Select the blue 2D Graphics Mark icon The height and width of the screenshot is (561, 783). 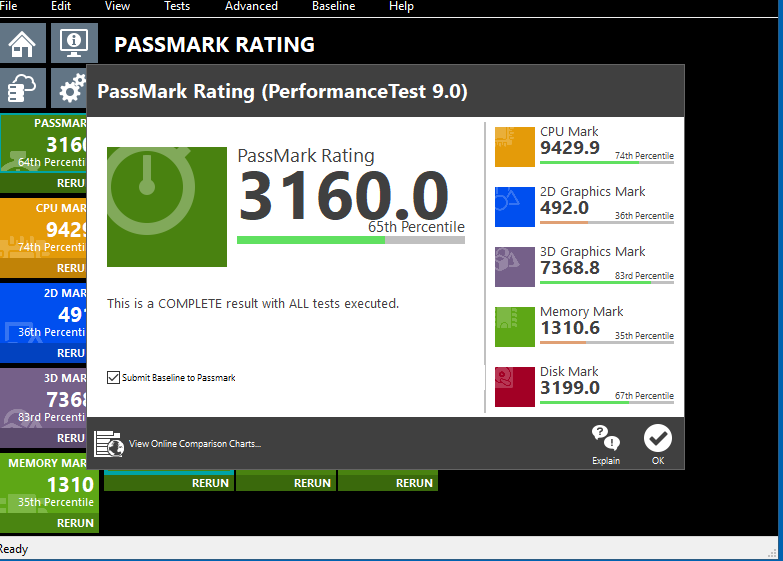coord(515,207)
